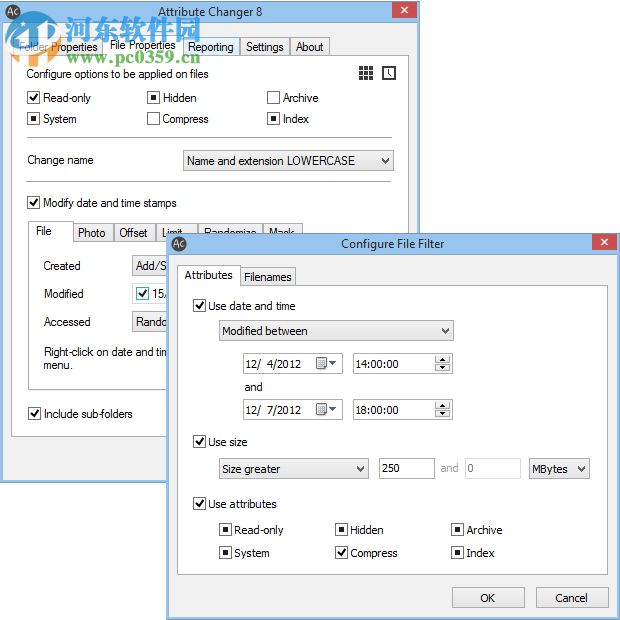Close the Attribute Changer 8 window
Image resolution: width=620 pixels, height=620 pixels.
(404, 10)
